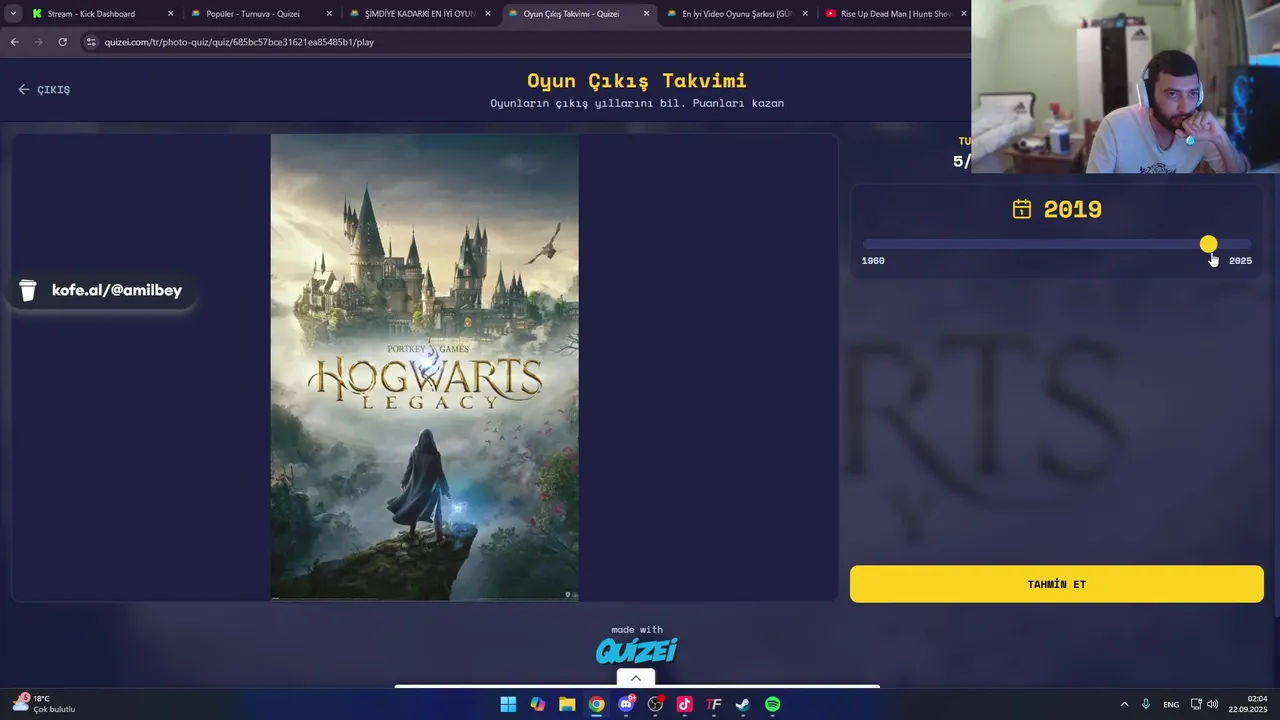Viewport: 1280px width, 720px height.
Task: Switch to ŞİMDİYE KADARKİ EN İYİ OYUN tab
Action: [419, 14]
